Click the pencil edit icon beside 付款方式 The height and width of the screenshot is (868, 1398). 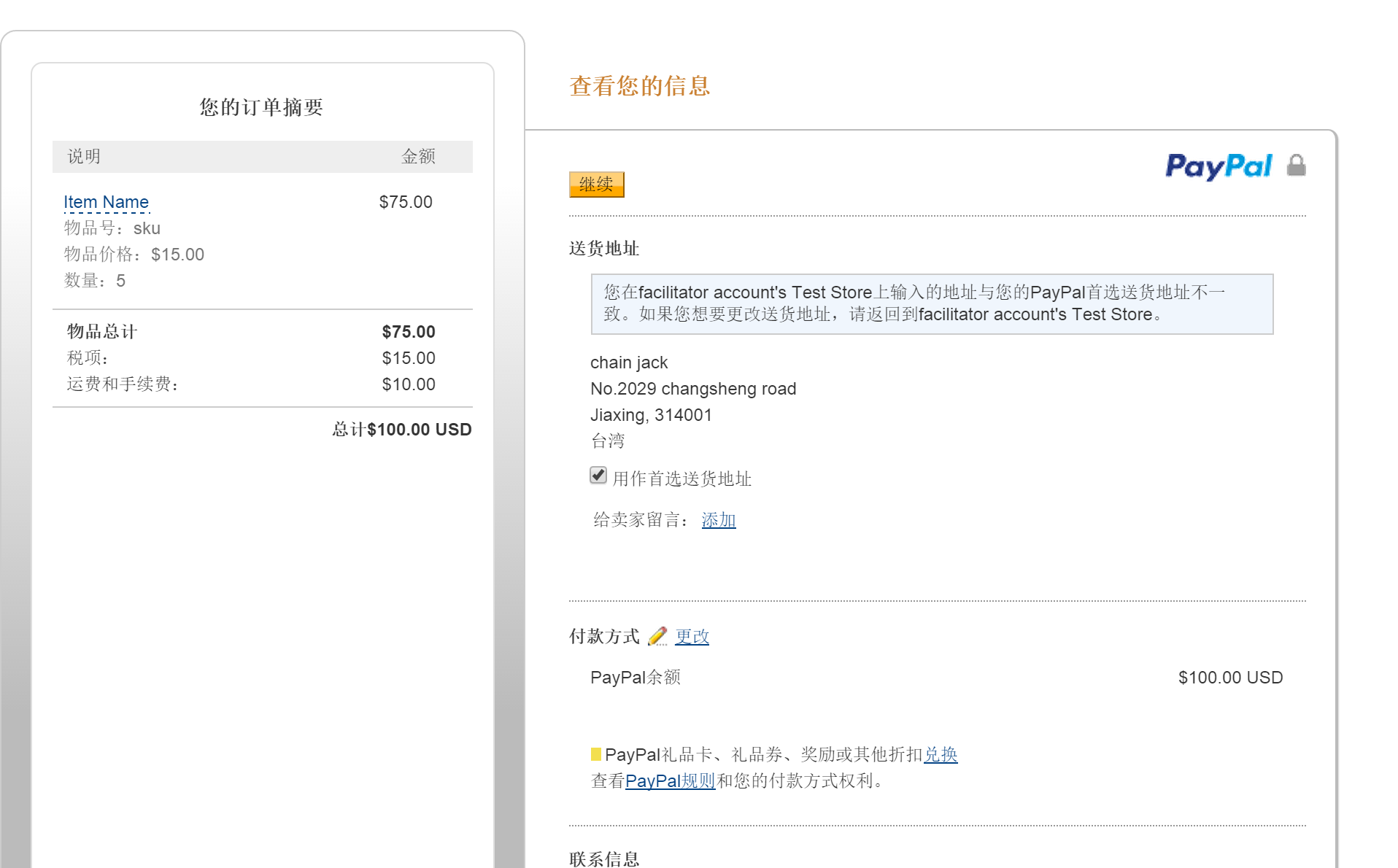657,636
